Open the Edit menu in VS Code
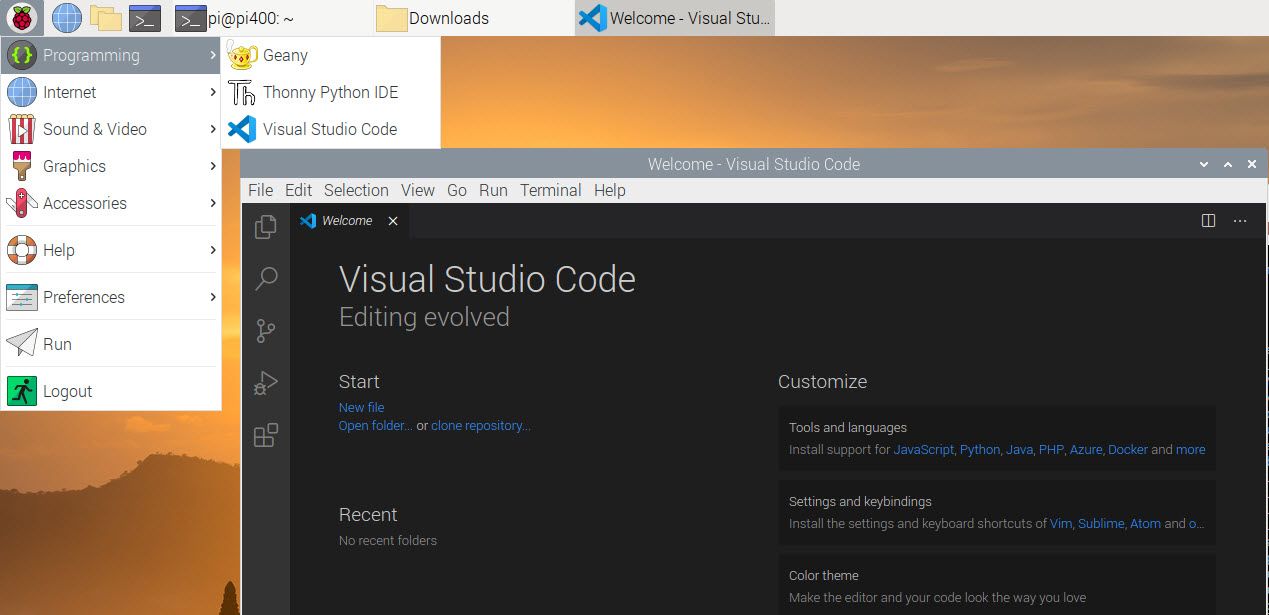Viewport: 1269px width, 615px height. pyautogui.click(x=298, y=190)
